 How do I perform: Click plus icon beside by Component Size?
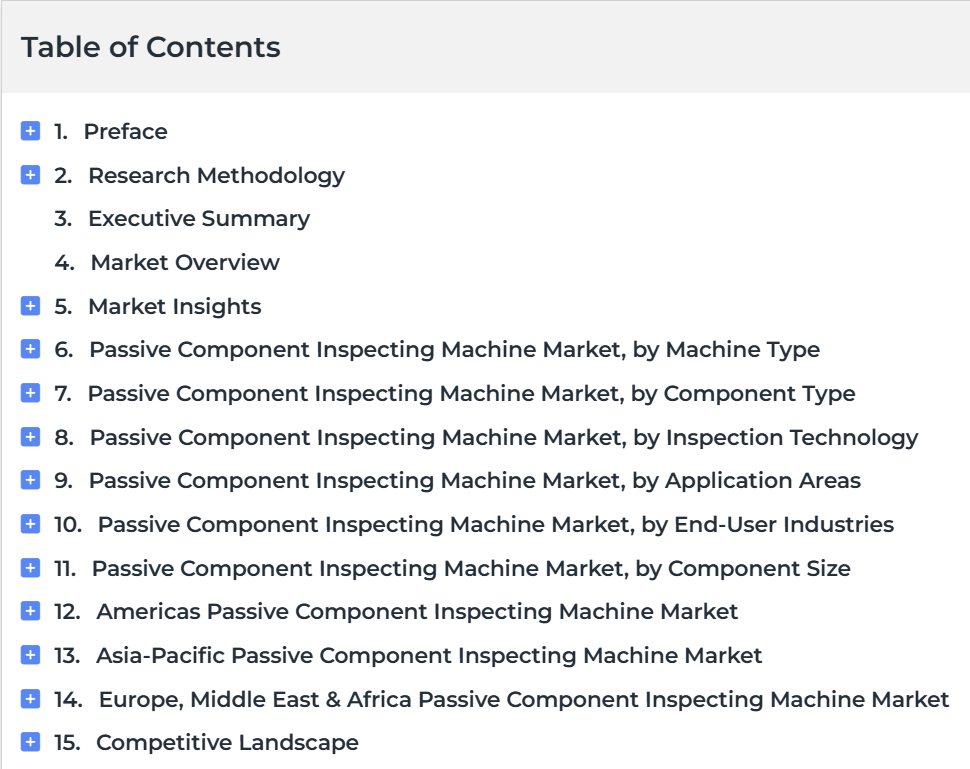[30, 568]
